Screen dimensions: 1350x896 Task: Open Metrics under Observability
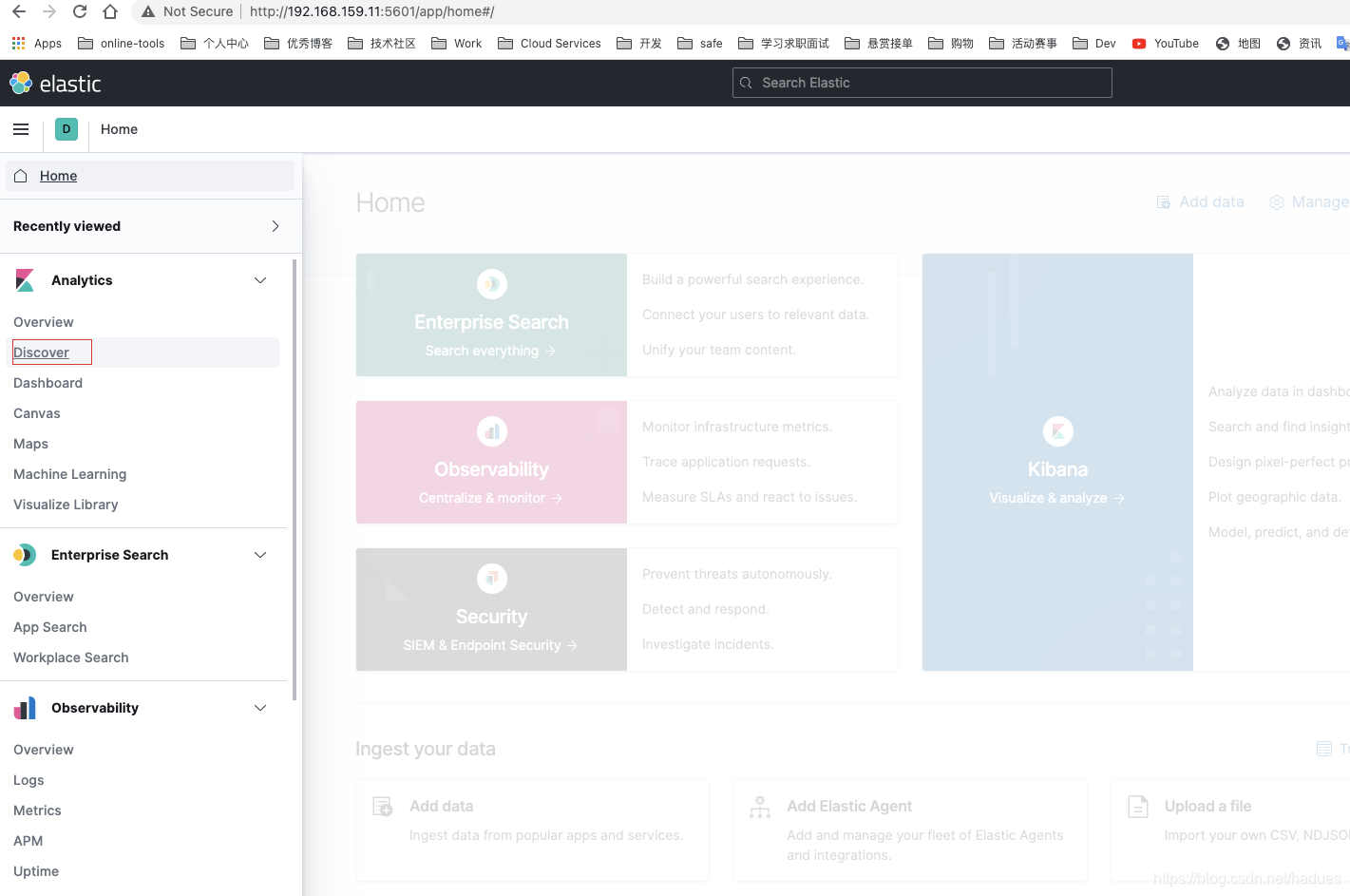point(37,810)
